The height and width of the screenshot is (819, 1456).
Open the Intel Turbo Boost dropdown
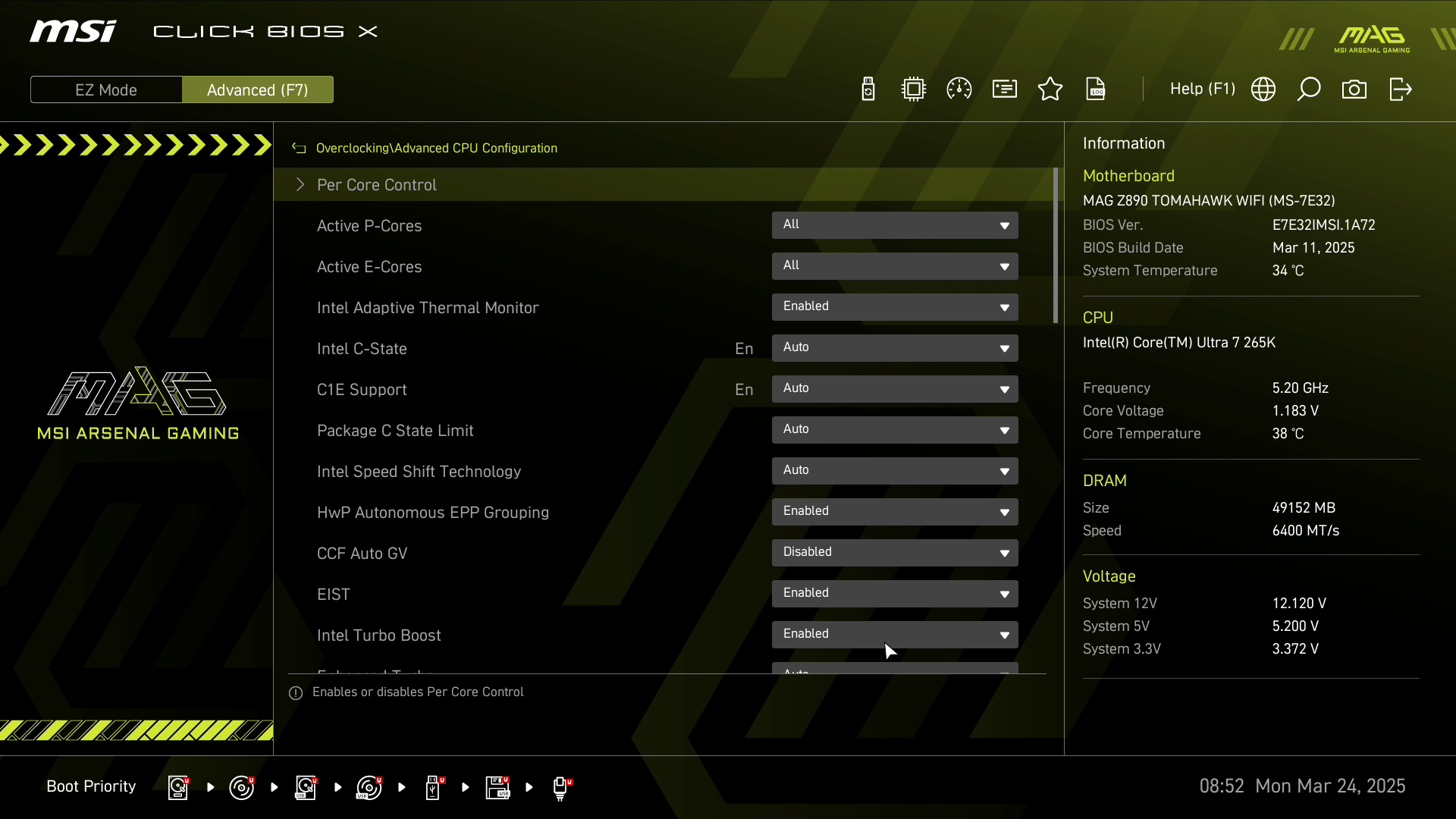[895, 635]
